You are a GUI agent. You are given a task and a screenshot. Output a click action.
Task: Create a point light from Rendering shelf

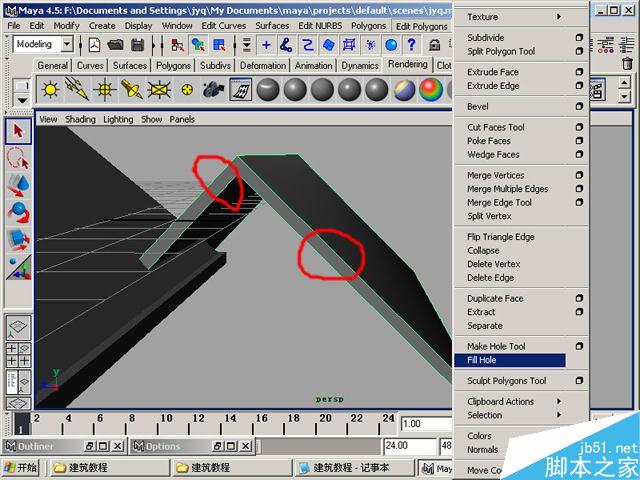click(x=50, y=89)
